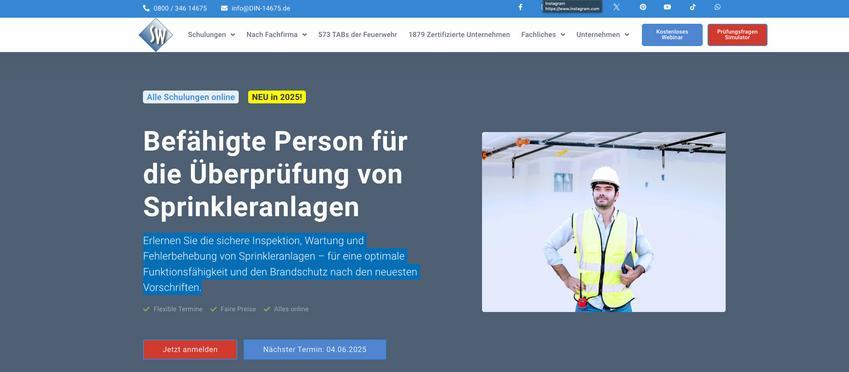Image resolution: width=849 pixels, height=372 pixels.
Task: Open the WhatsApp social icon
Action: tap(717, 8)
